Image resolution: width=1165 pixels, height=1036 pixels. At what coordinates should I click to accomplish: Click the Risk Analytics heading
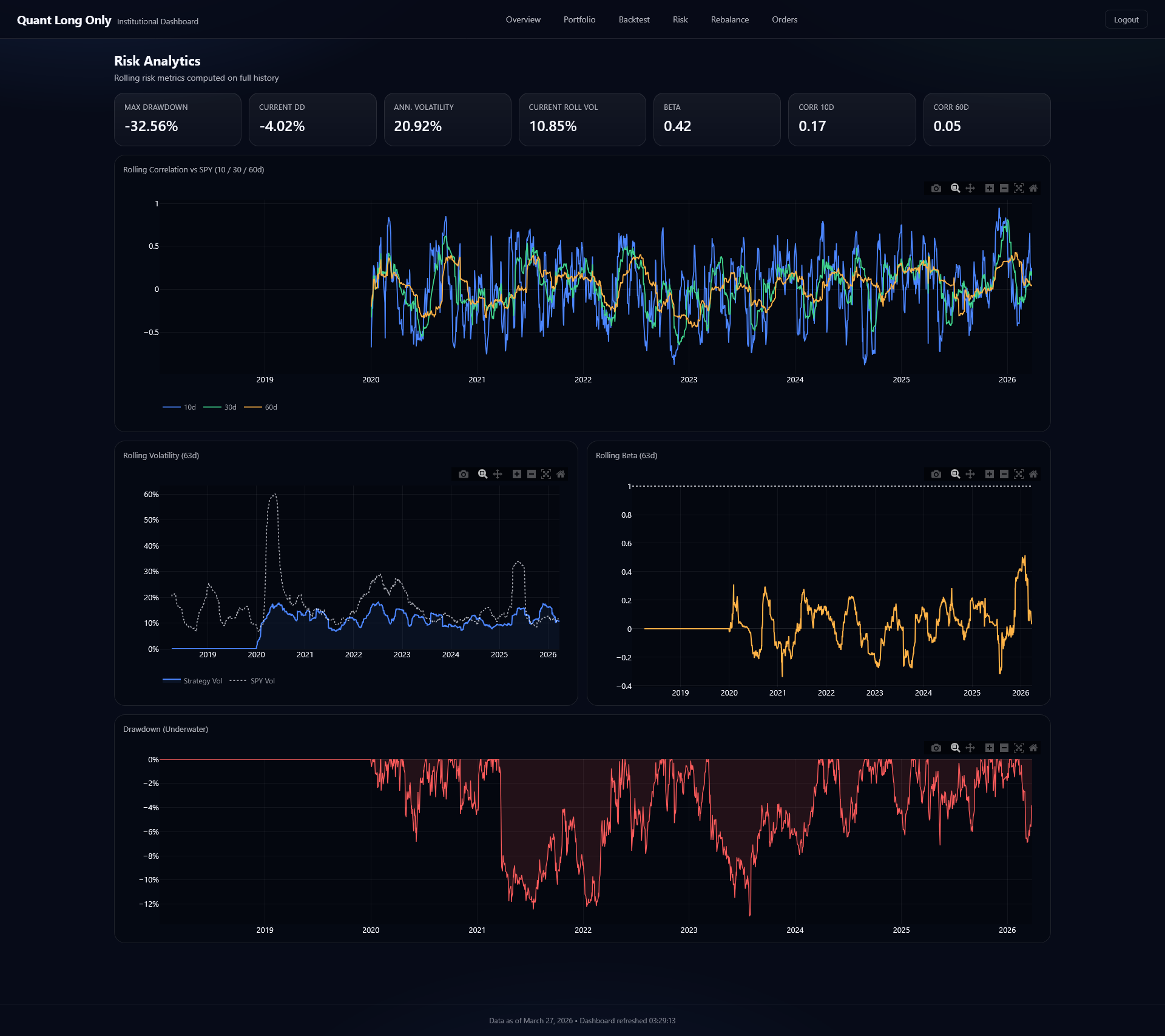coord(157,61)
